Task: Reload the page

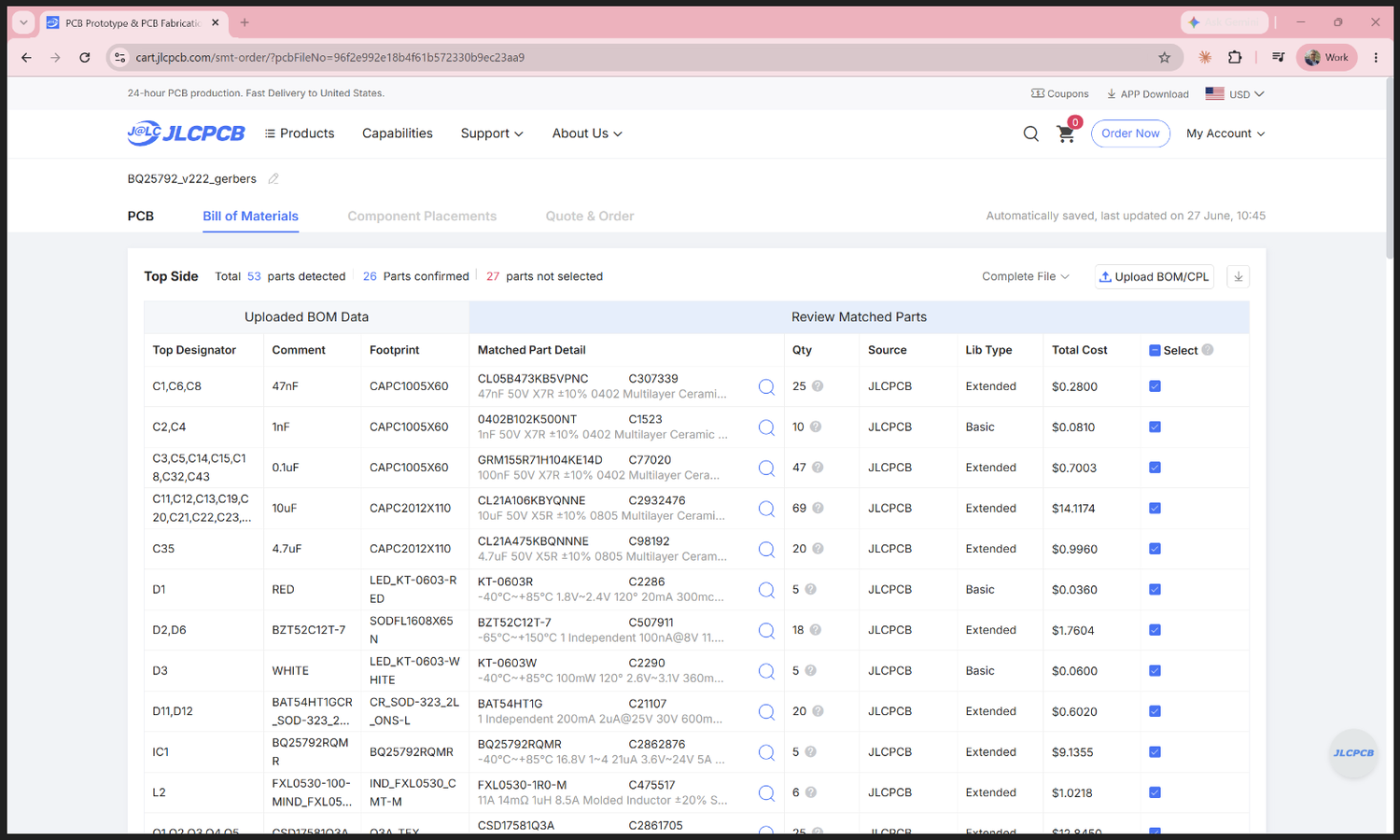Action: [x=85, y=58]
